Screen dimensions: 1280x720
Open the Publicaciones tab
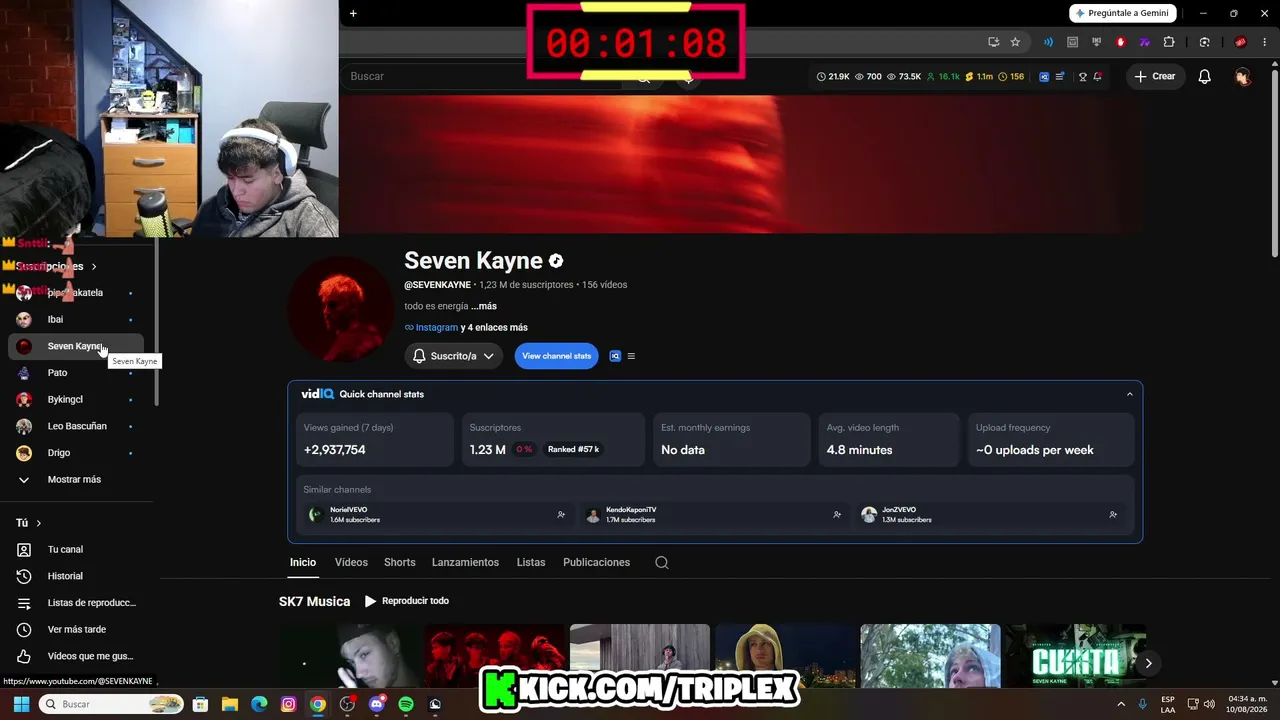(596, 562)
